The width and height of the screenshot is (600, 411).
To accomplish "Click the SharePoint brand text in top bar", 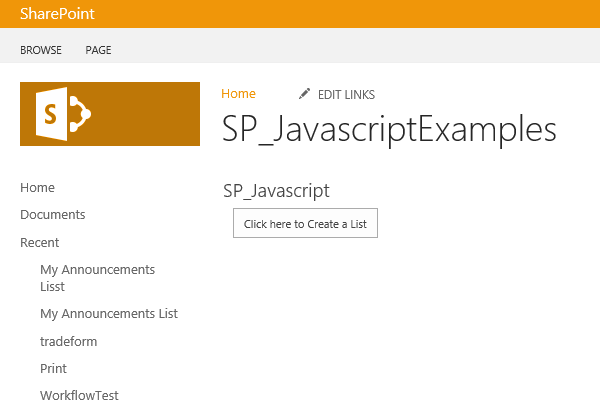I will tap(57, 14).
